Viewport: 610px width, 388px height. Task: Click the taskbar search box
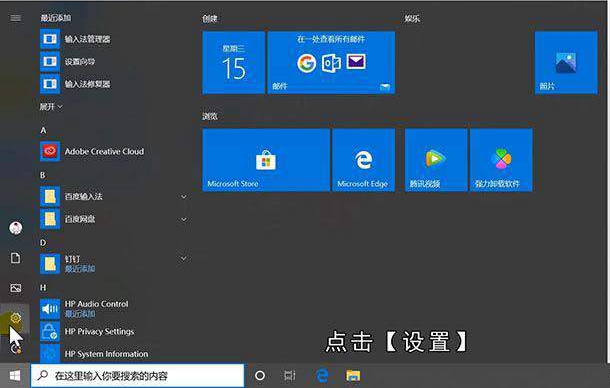137,376
